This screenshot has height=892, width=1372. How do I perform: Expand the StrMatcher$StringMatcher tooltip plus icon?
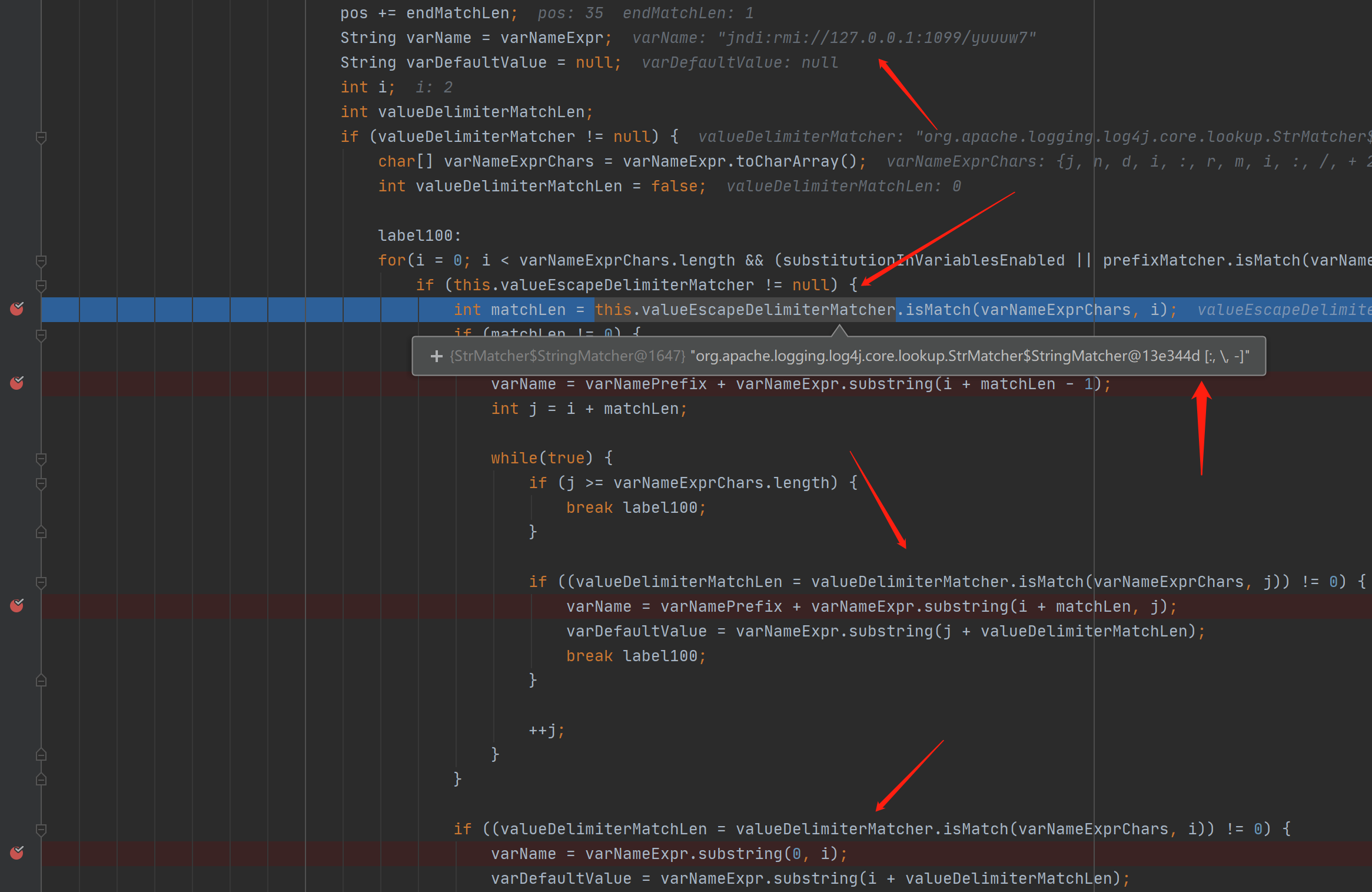tap(436, 356)
